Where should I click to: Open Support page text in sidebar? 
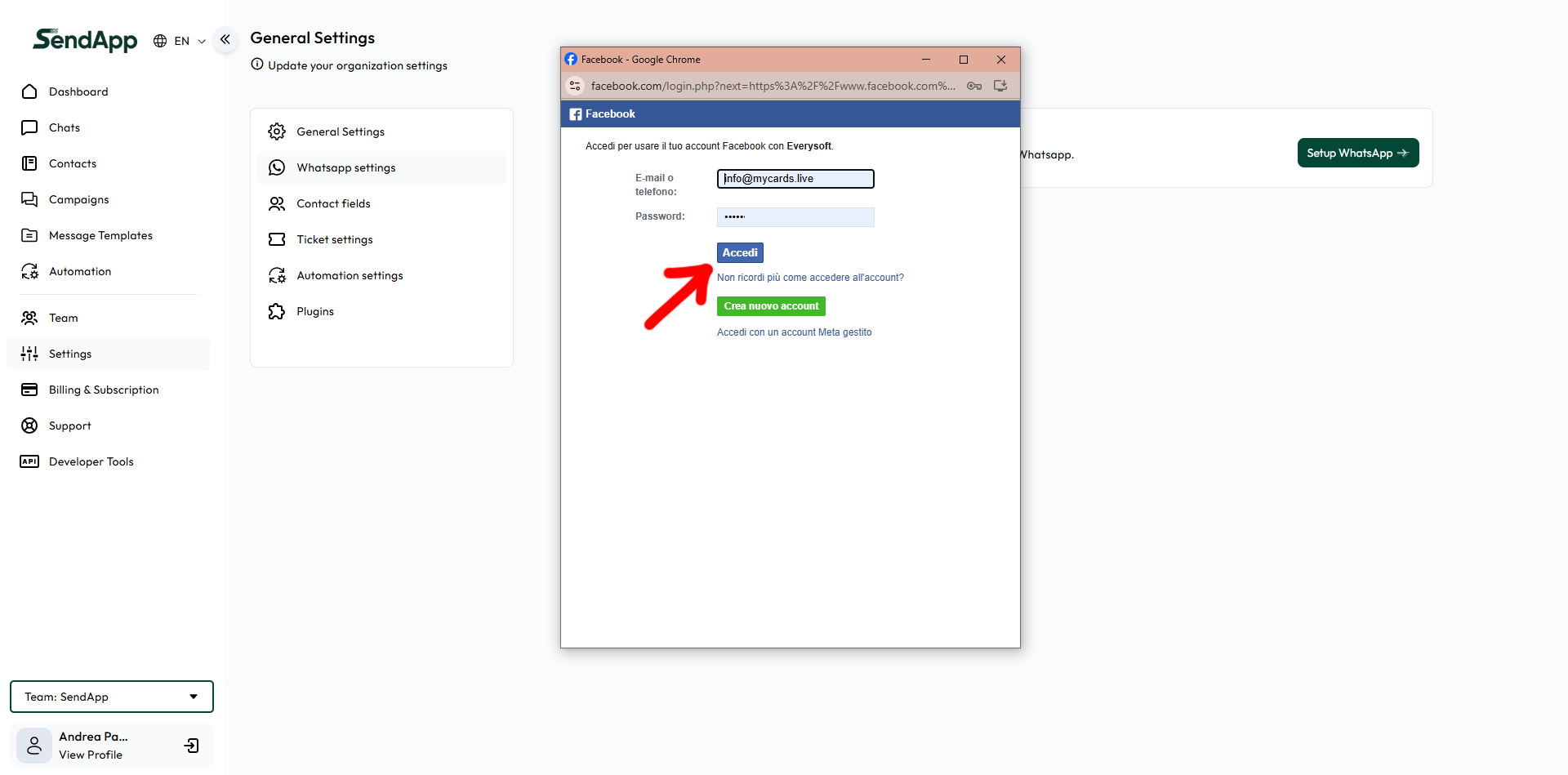(x=70, y=425)
